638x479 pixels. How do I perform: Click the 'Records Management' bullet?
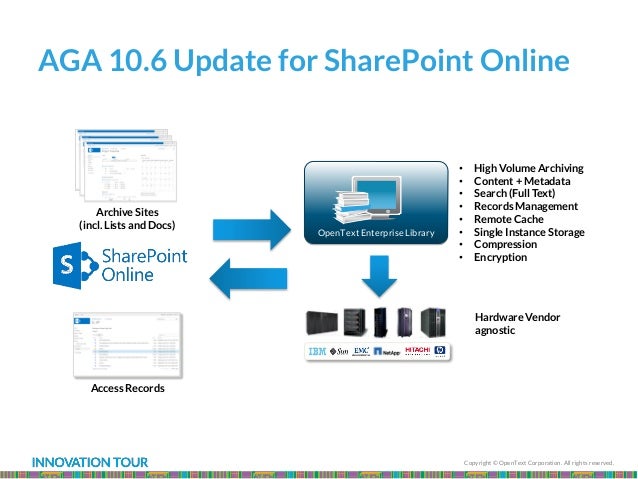pos(526,206)
